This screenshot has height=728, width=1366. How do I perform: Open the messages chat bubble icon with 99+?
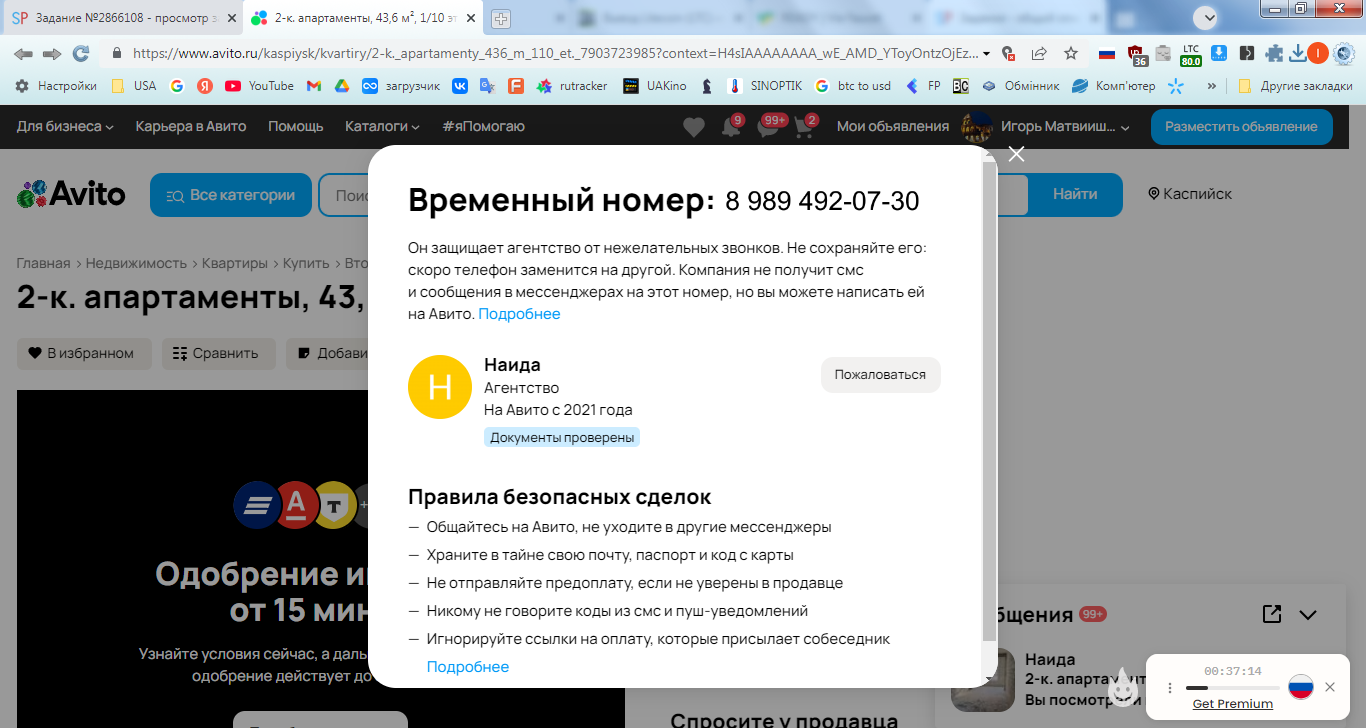tap(768, 127)
